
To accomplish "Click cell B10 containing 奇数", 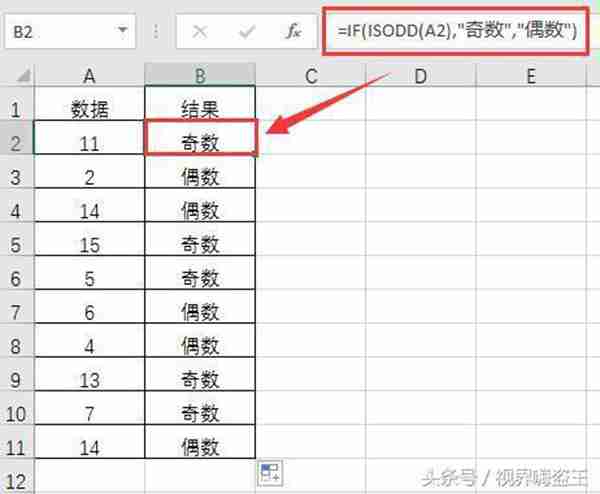I will click(200, 408).
